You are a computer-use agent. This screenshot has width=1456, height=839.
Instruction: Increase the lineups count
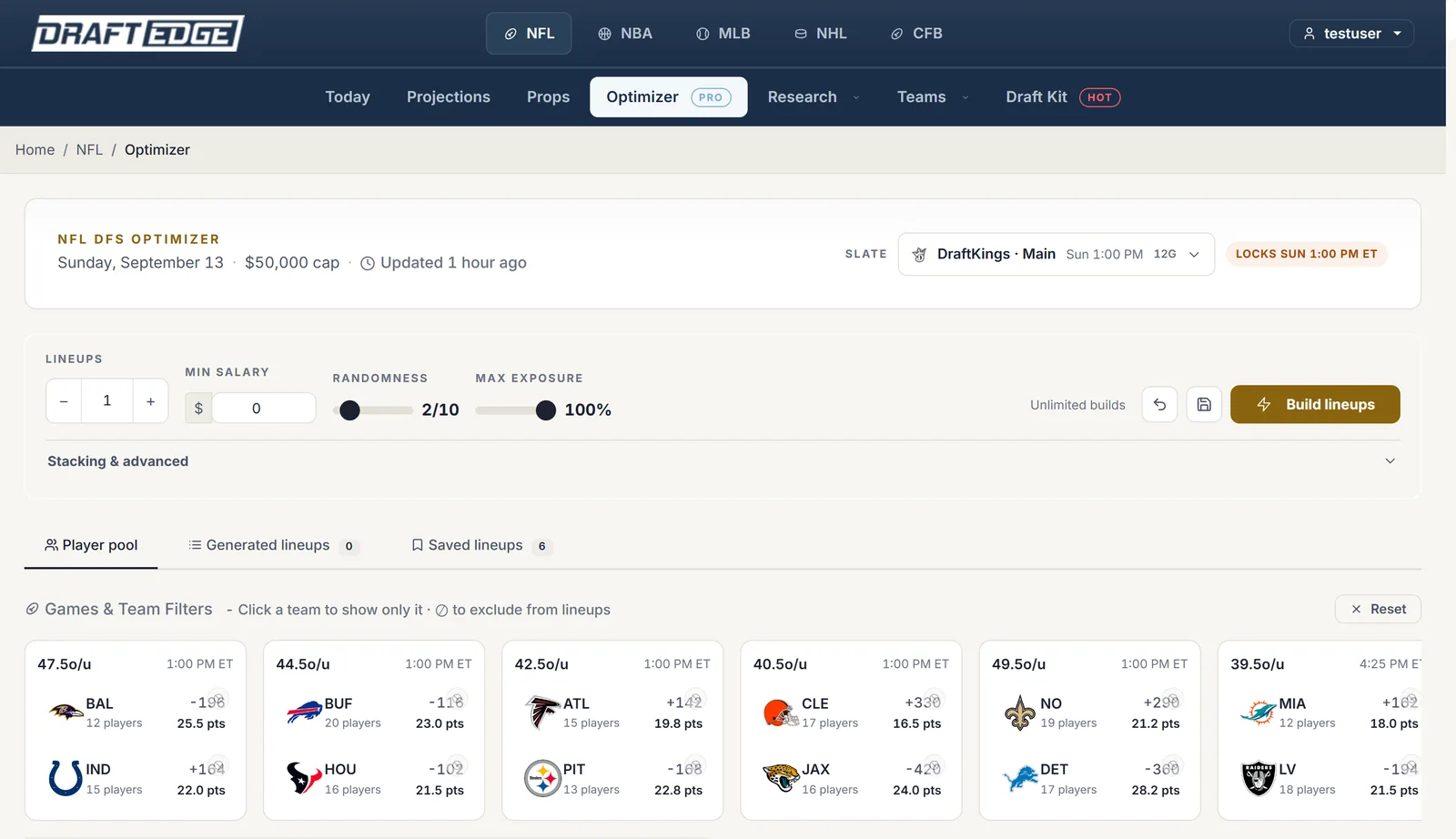tap(150, 401)
